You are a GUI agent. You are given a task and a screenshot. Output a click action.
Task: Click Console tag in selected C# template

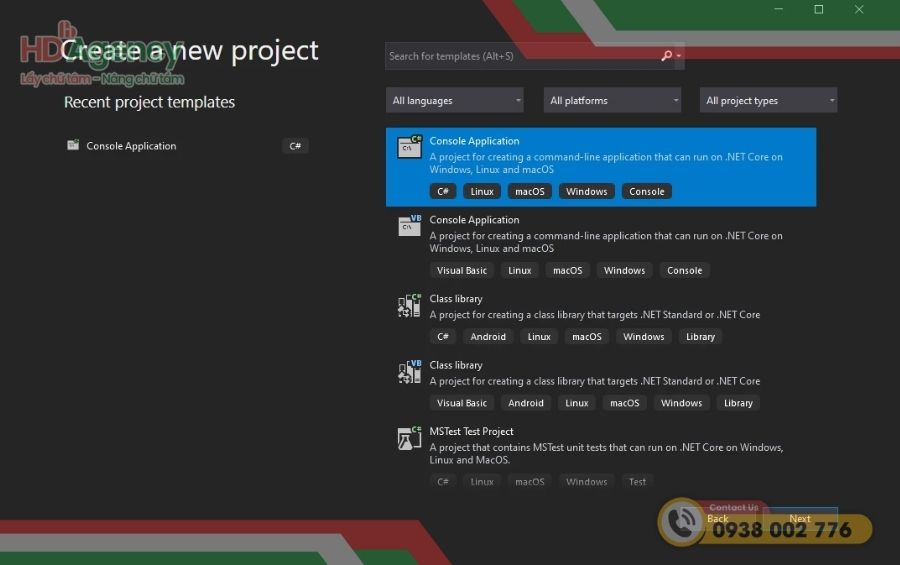click(x=647, y=191)
